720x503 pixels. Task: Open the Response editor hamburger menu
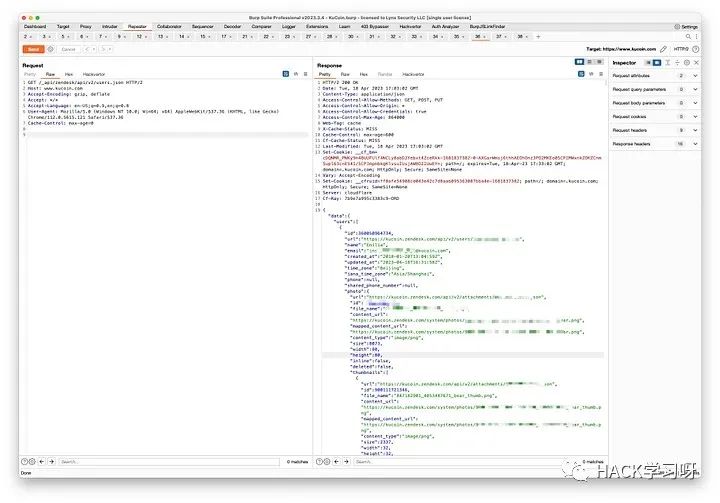pyautogui.click(x=601, y=73)
